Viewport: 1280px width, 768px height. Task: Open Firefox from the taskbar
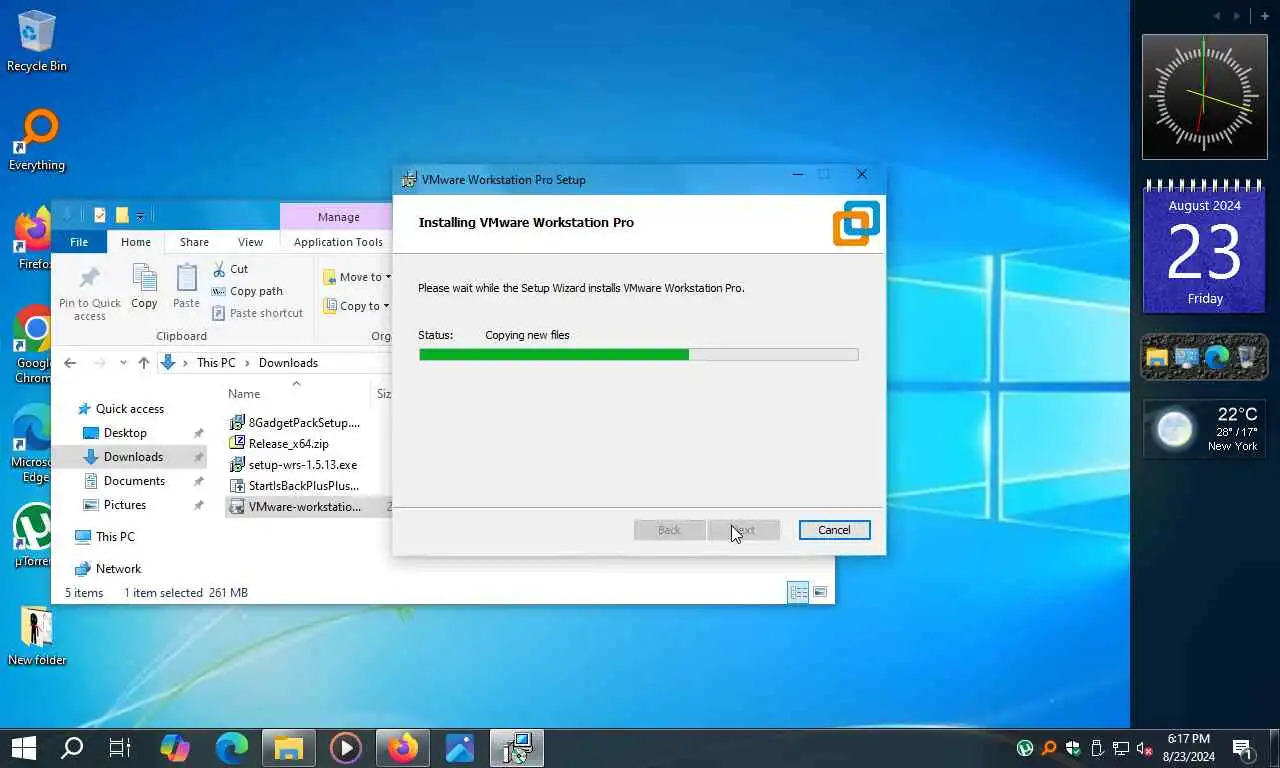(x=403, y=748)
